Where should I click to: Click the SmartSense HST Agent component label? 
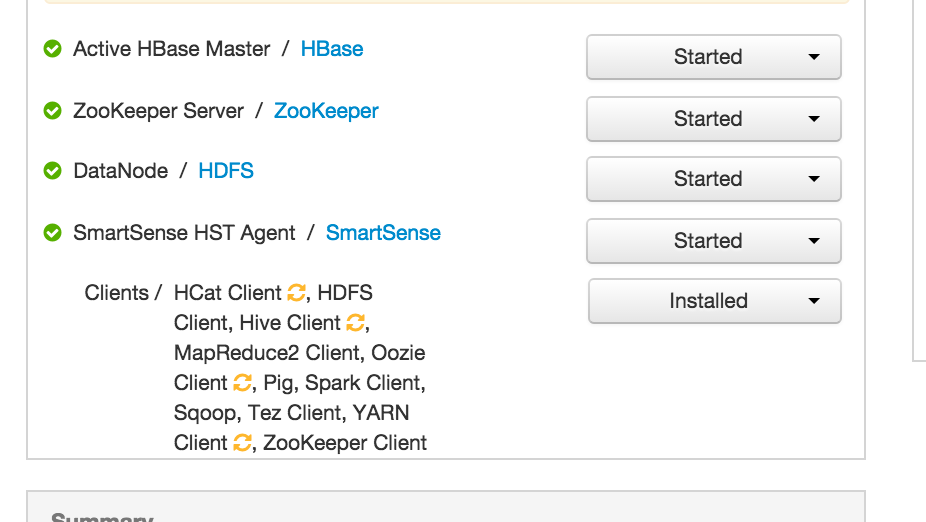(x=184, y=233)
